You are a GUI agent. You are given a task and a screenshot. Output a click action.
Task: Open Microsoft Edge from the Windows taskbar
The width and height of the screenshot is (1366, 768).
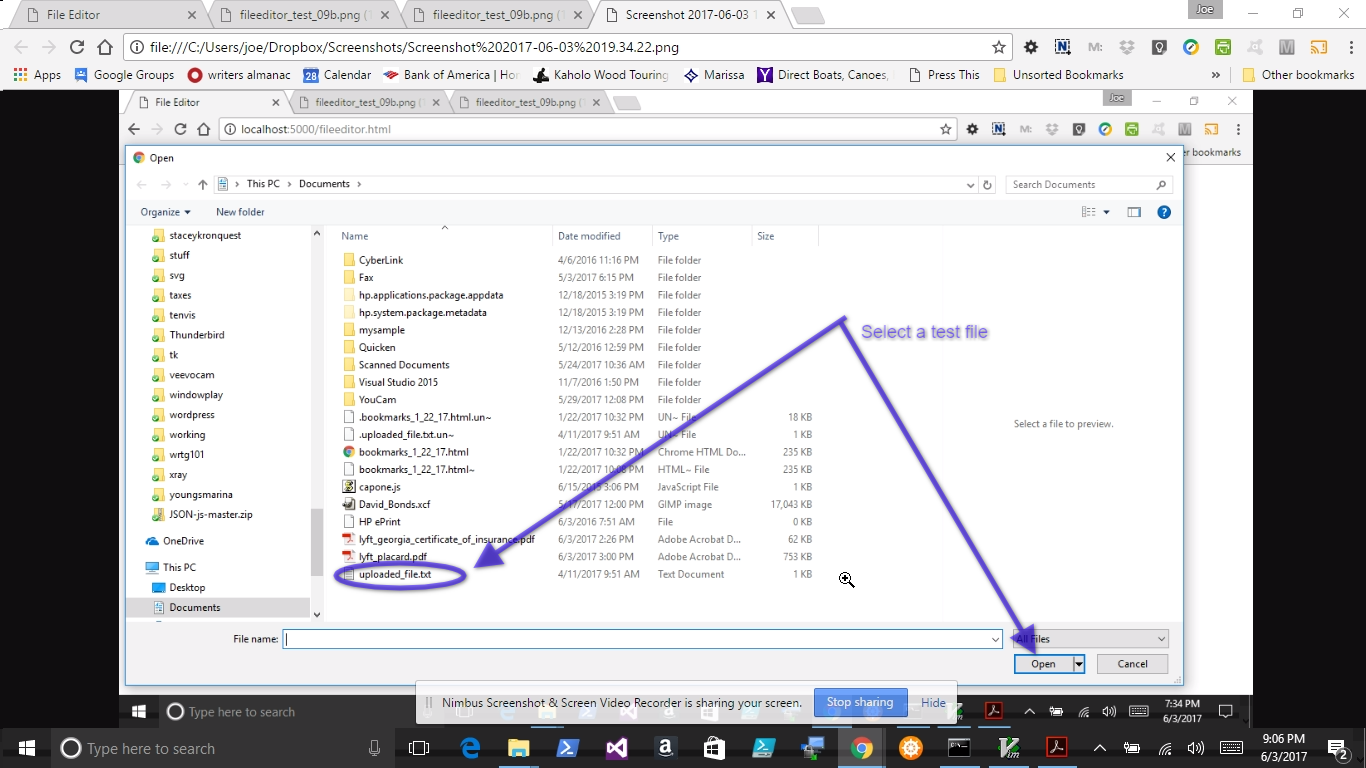470,748
